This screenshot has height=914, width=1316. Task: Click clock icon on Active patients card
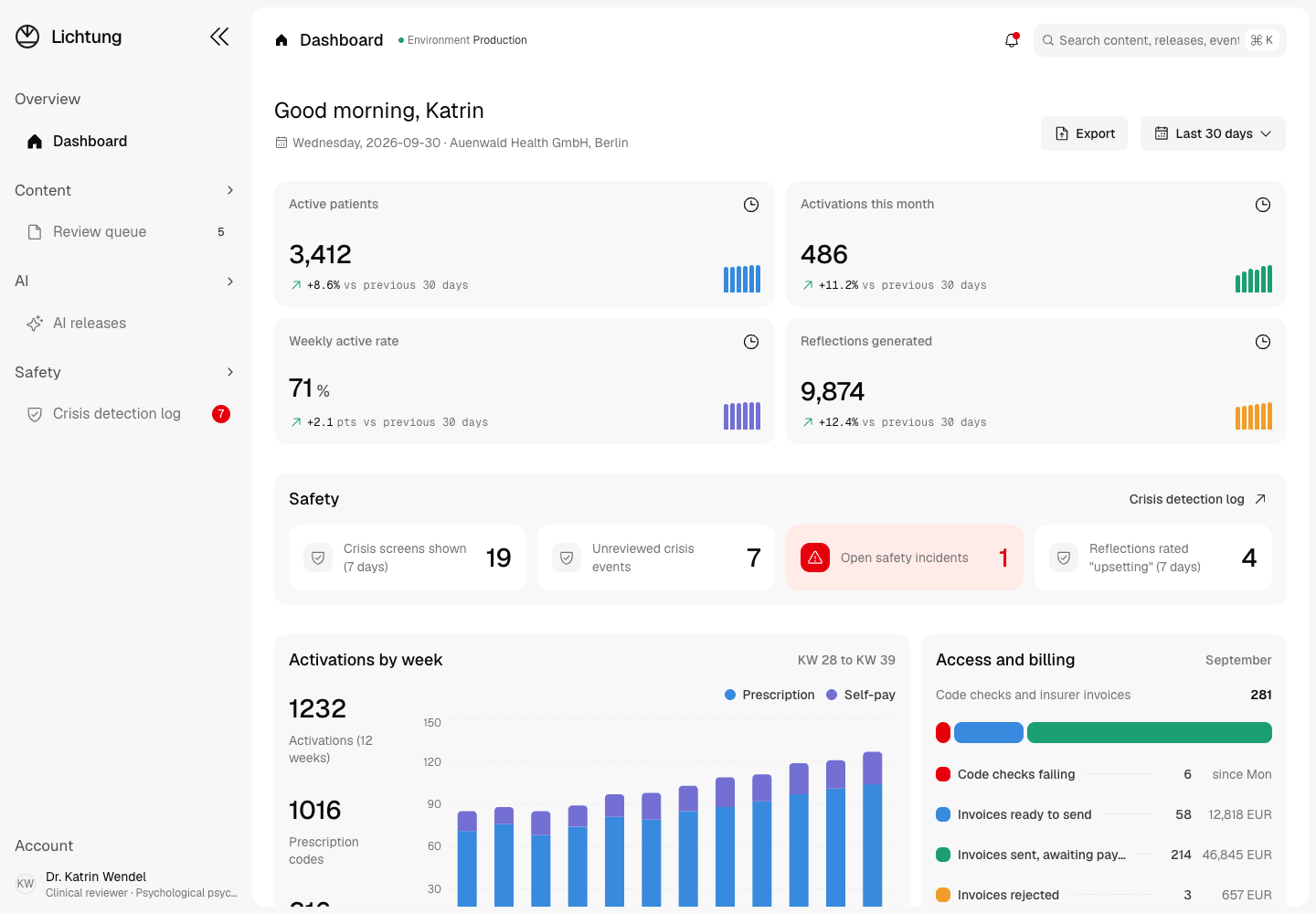[751, 205]
